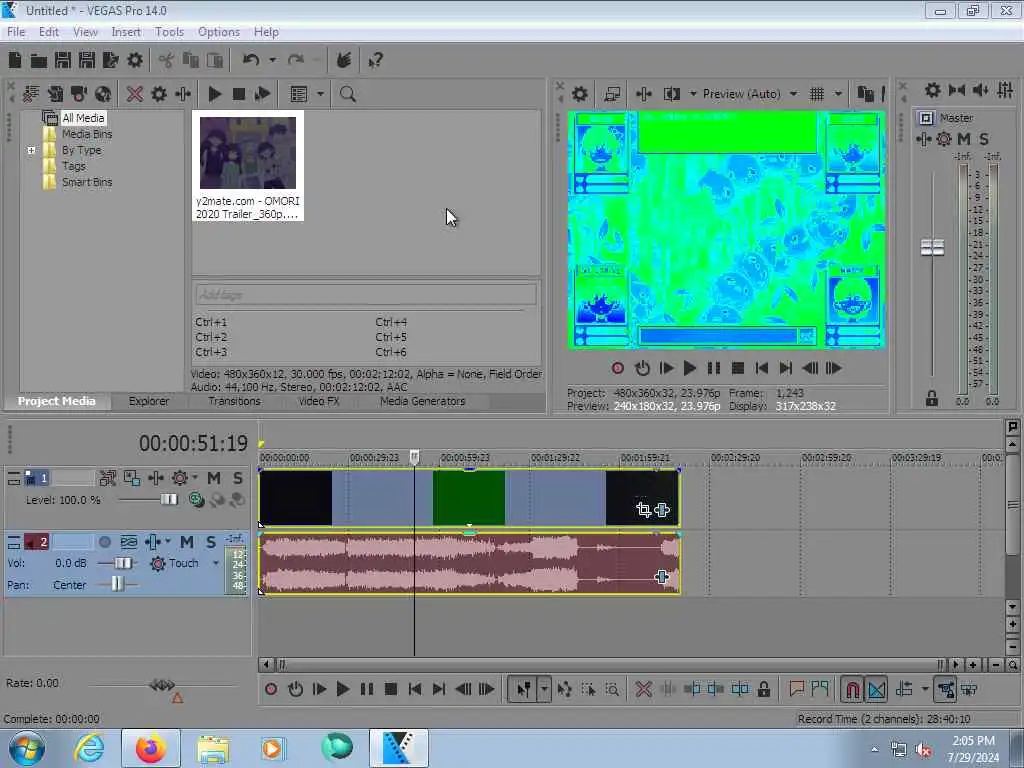Click the Open project folder icon
Screen dimensions: 1024x768
(39, 61)
